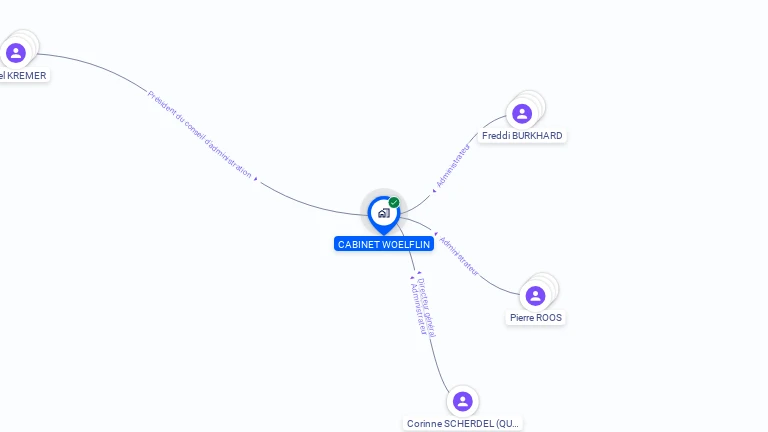Click arrow marker on Pierre ROOS edge
The width and height of the screenshot is (768, 432).
coord(436,234)
